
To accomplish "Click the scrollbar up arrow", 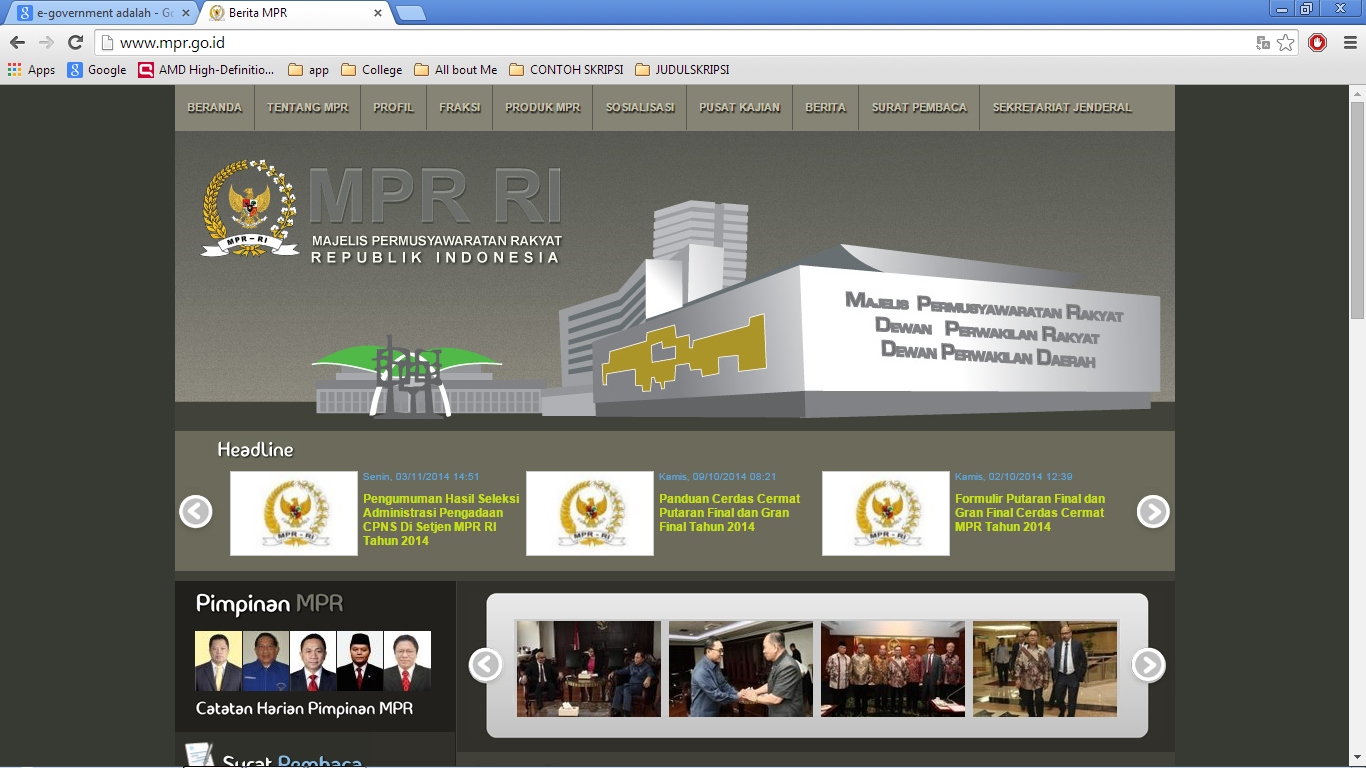I will 1357,93.
